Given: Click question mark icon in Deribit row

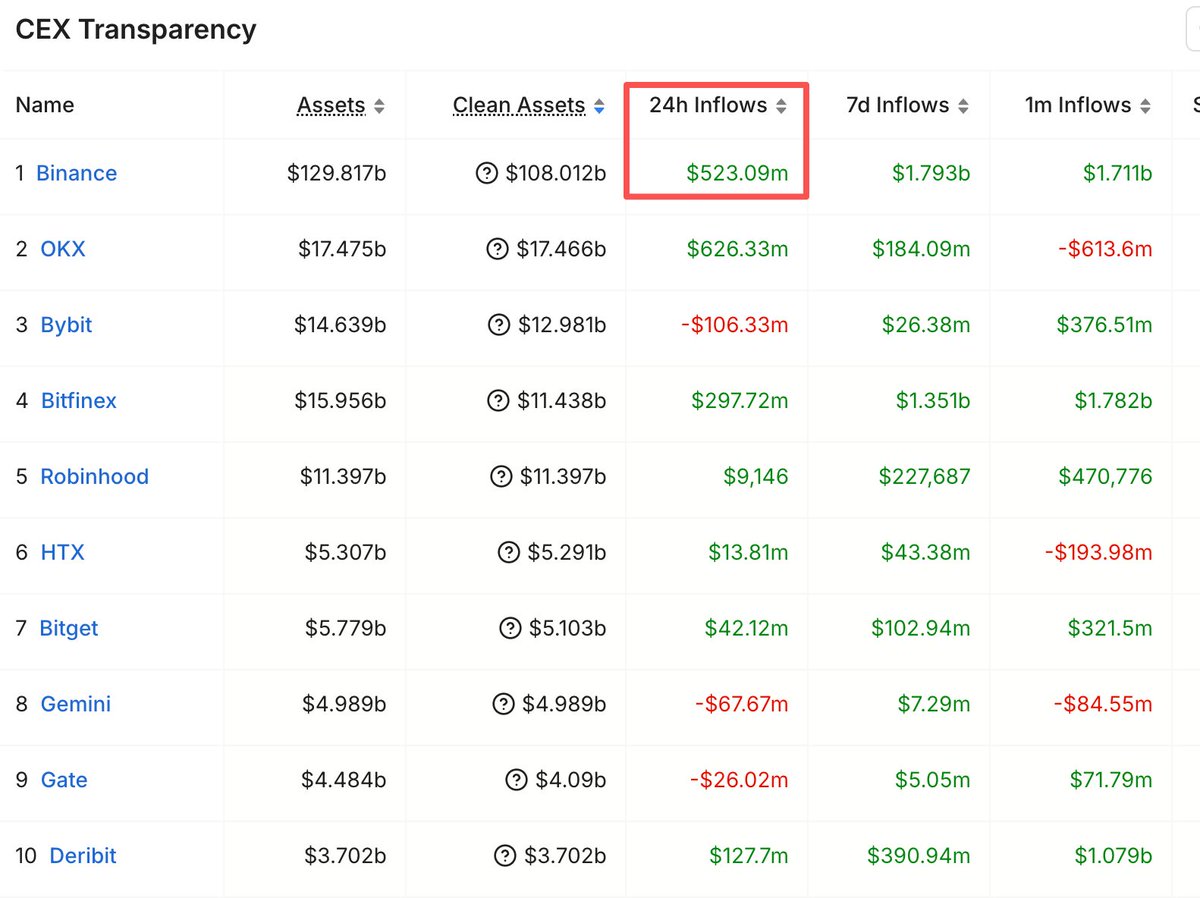Looking at the screenshot, I should (505, 856).
